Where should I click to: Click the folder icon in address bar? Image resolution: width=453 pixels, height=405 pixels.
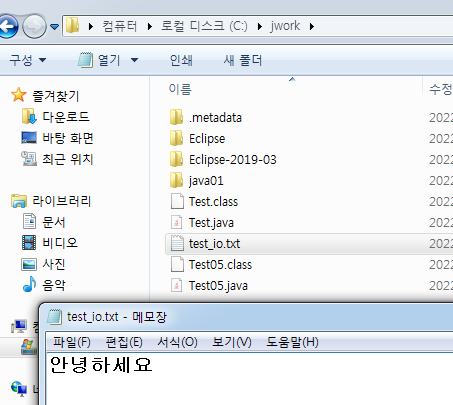(x=72, y=26)
